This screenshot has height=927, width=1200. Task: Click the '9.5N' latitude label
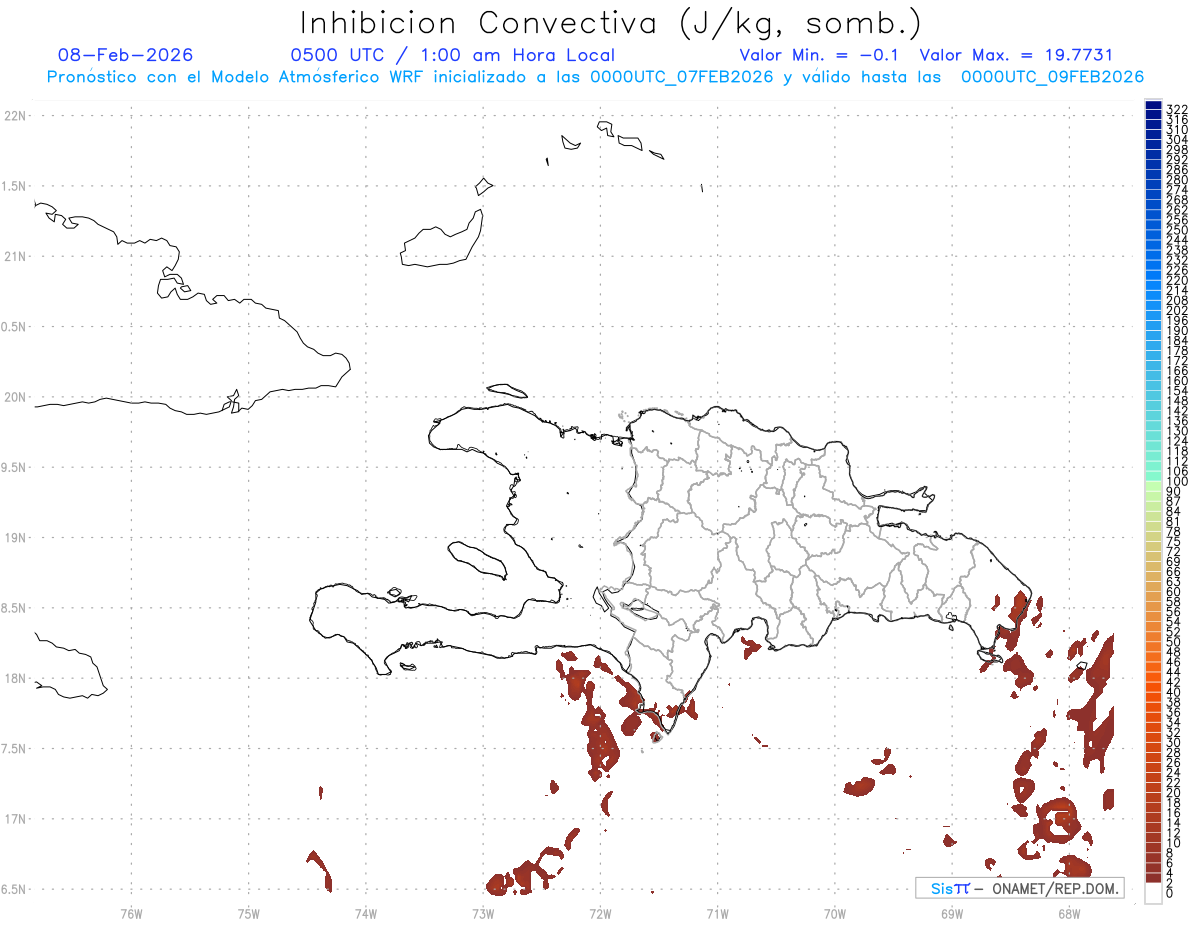(x=14, y=468)
